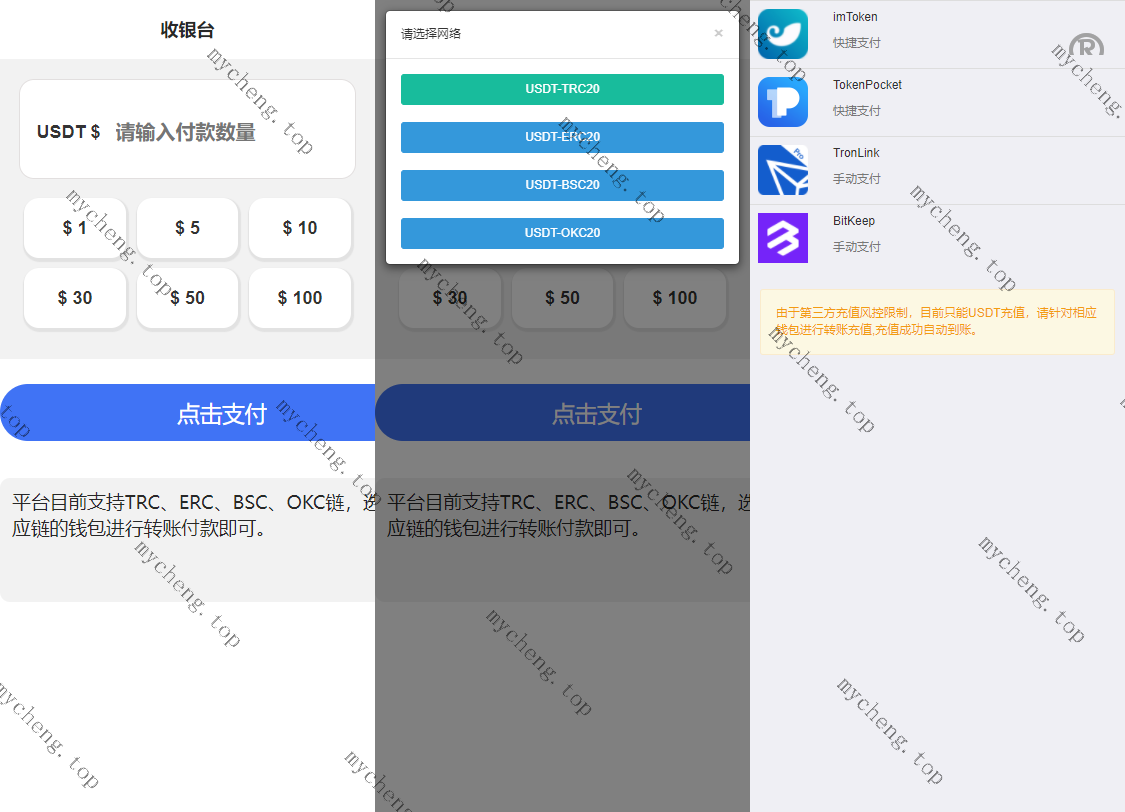Choose the $ 5 preset amount

click(187, 228)
